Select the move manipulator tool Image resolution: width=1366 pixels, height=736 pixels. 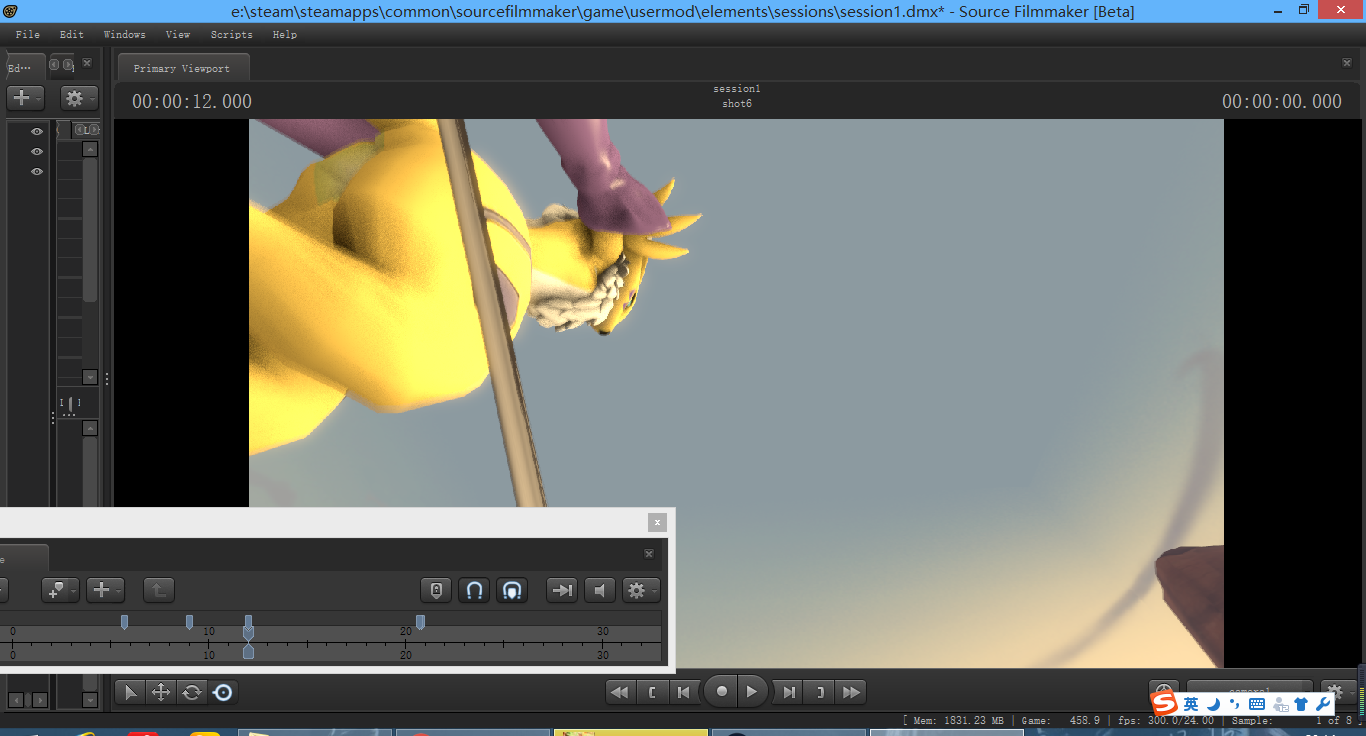160,692
